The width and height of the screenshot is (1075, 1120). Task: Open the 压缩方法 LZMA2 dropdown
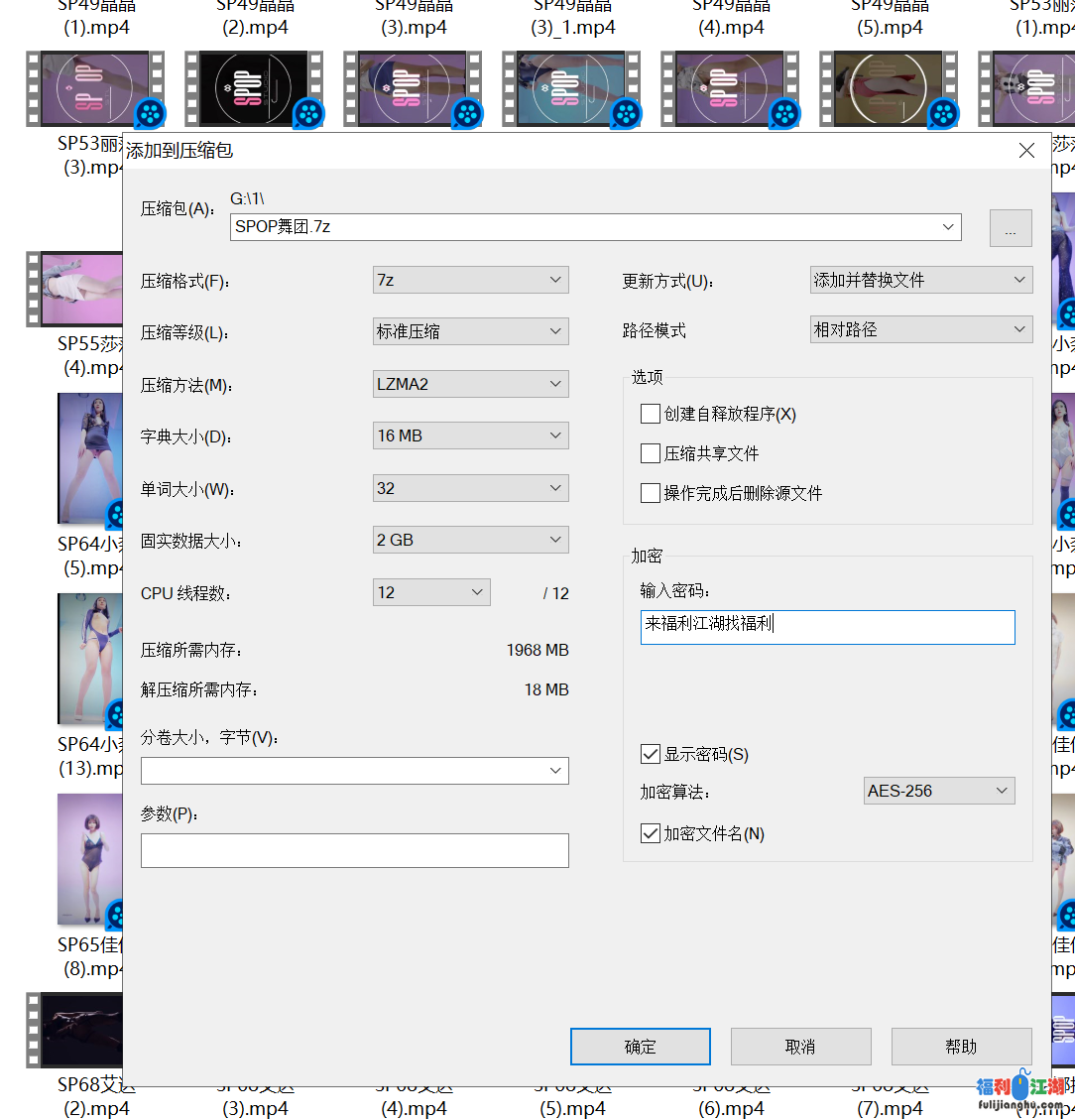tap(470, 384)
